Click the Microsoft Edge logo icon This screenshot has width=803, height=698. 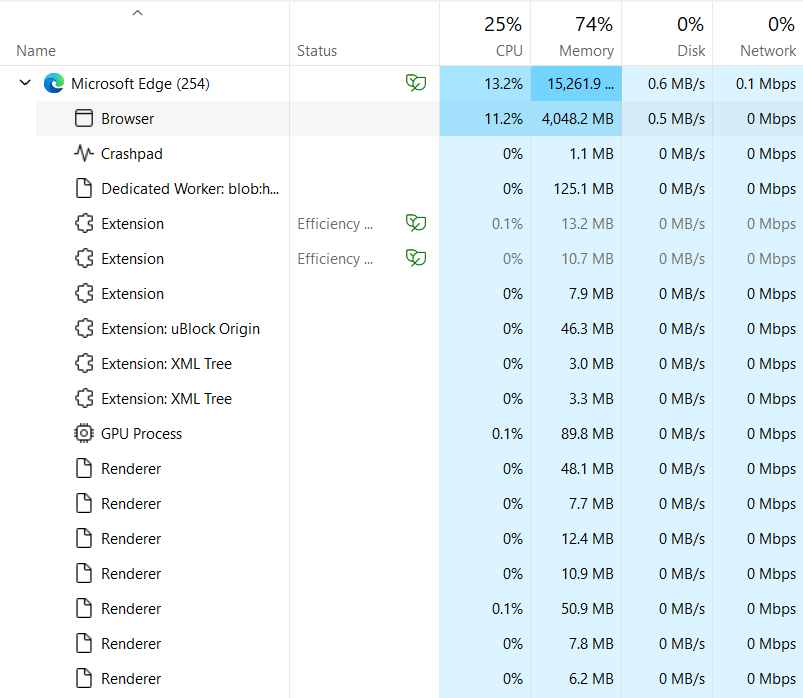click(54, 83)
